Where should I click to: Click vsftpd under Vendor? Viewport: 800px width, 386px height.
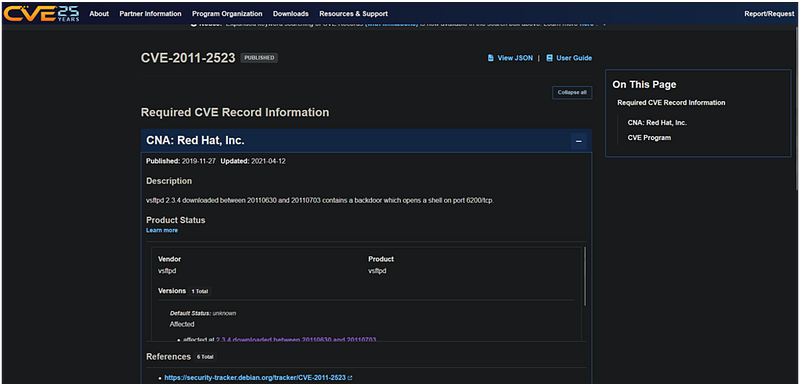point(167,271)
